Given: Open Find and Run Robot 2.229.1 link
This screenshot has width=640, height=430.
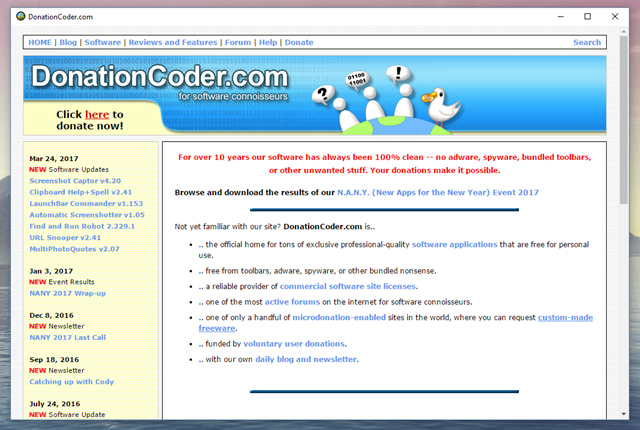Looking at the screenshot, I should tap(82, 226).
